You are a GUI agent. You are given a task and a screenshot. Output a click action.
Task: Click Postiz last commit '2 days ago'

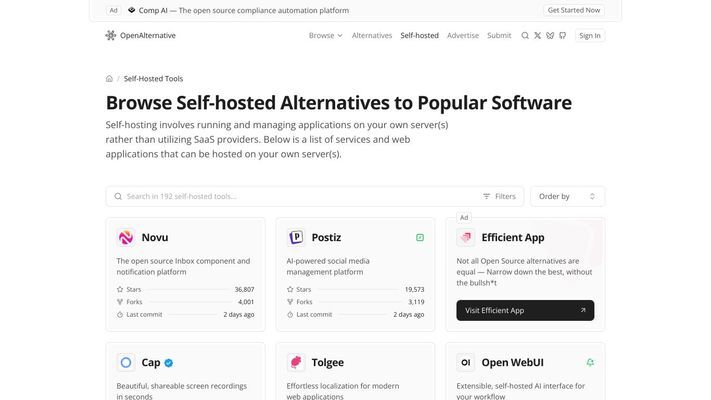[409, 314]
